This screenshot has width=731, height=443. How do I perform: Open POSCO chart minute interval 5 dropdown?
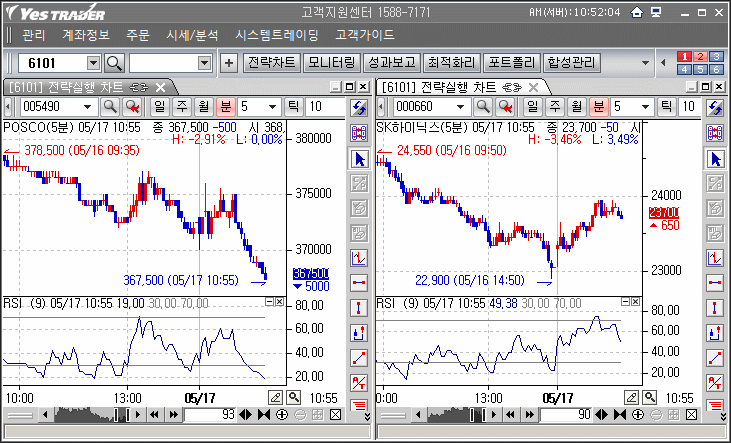tap(272, 107)
